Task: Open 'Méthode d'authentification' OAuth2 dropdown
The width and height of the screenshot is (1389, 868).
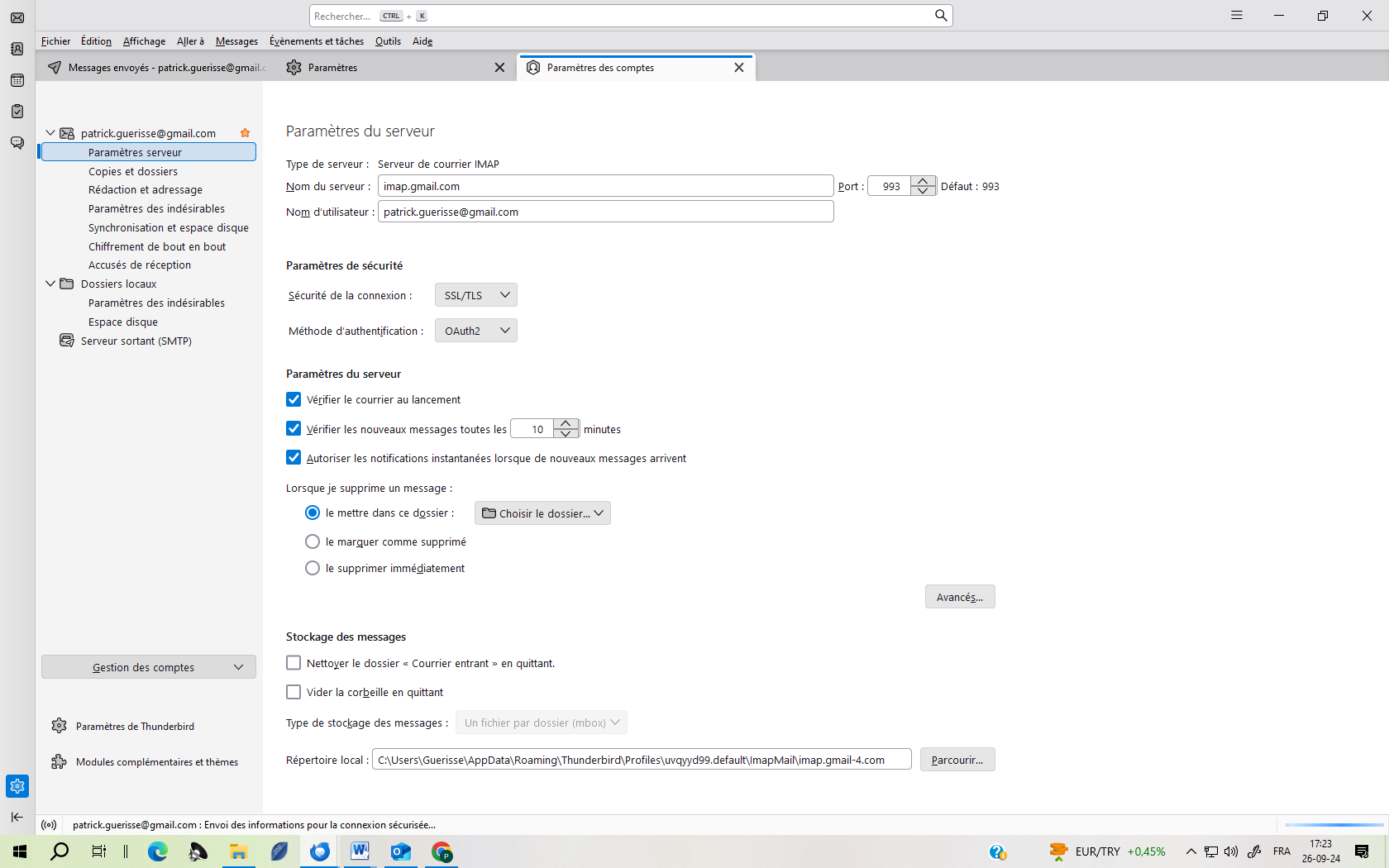Action: (x=476, y=331)
